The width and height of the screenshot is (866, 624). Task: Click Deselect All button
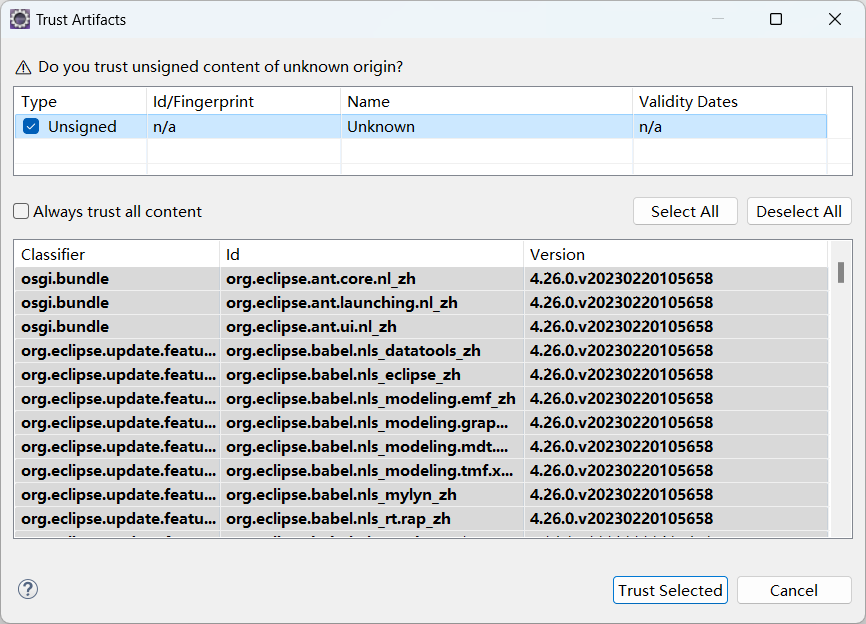799,211
